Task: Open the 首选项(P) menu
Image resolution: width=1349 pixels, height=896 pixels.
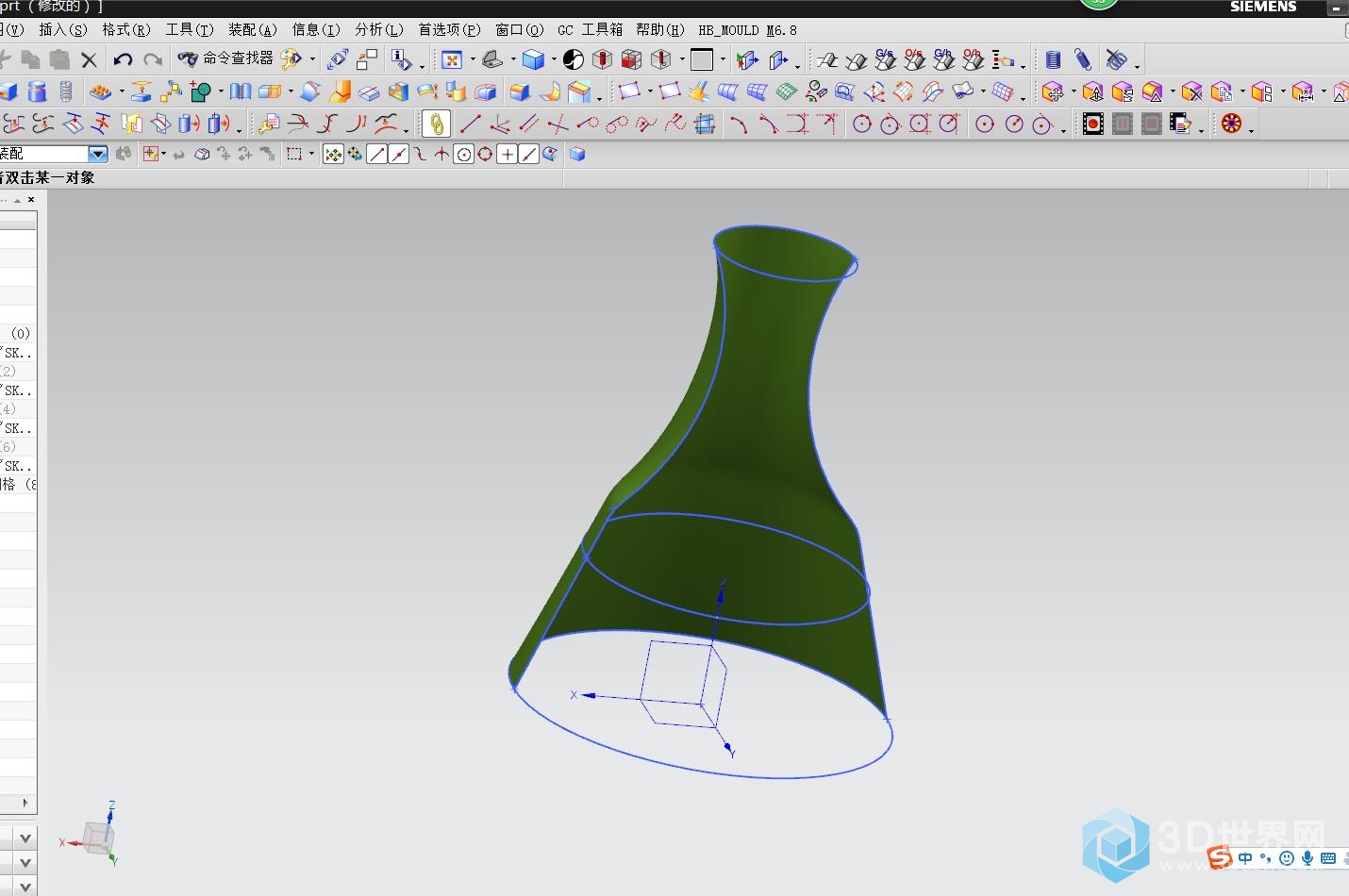Action: point(449,30)
